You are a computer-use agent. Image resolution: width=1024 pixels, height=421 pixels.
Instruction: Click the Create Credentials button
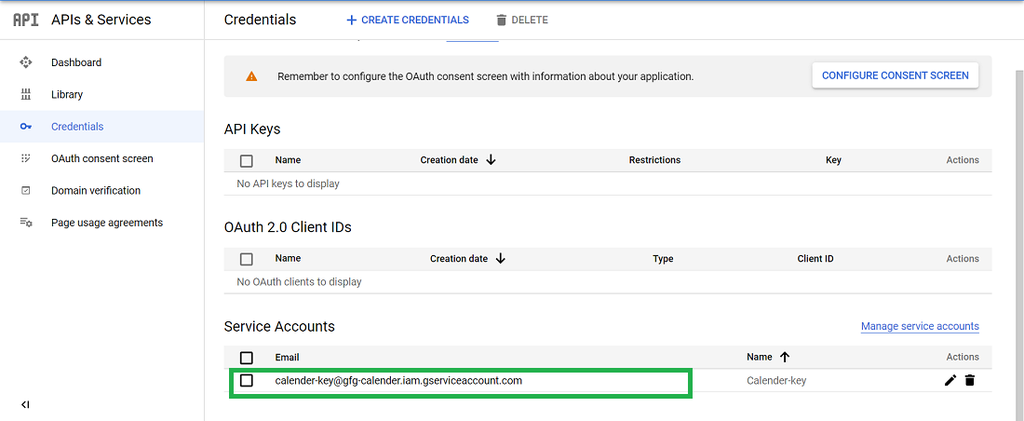point(407,20)
